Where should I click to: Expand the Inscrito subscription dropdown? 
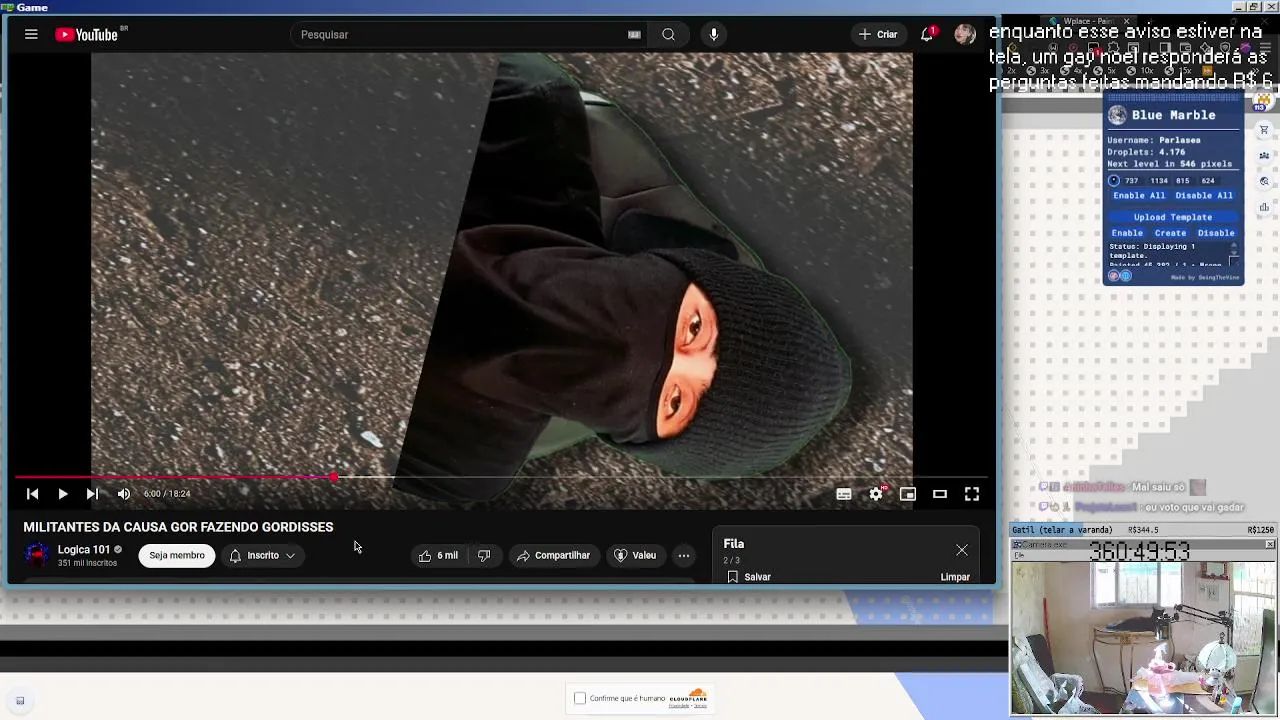263,555
